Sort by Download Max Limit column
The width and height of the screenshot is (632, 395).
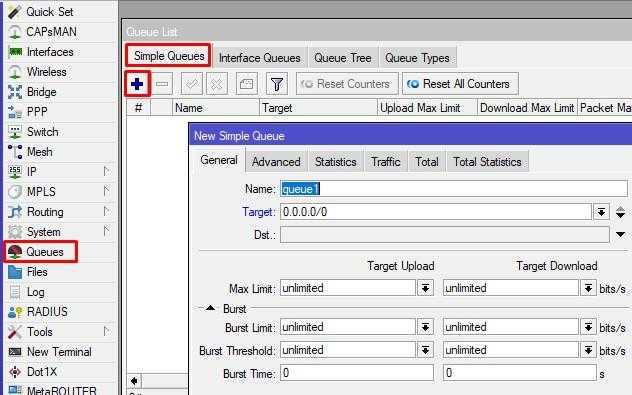pos(527,108)
